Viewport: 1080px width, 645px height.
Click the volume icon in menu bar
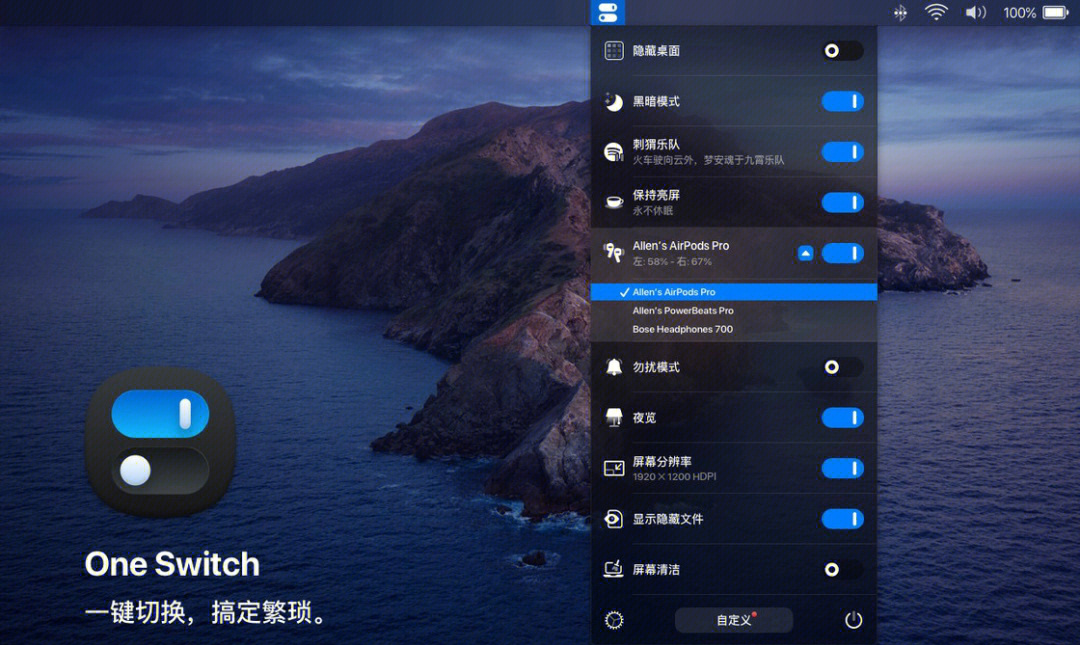coord(975,12)
